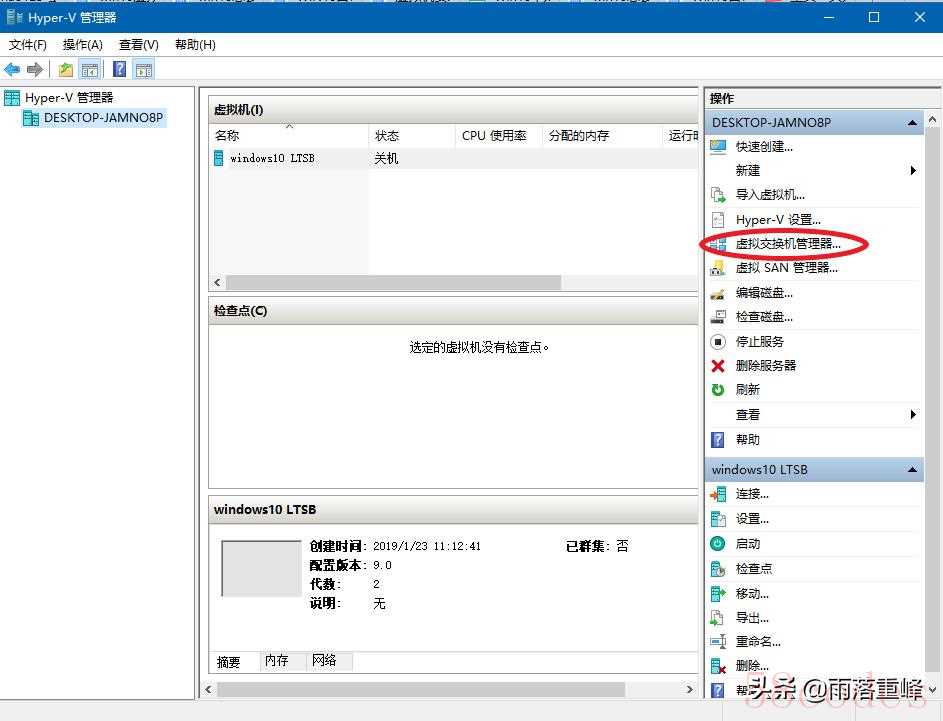Click the 重命名 action icon
Screen dimensions: 943x721
(x=718, y=642)
